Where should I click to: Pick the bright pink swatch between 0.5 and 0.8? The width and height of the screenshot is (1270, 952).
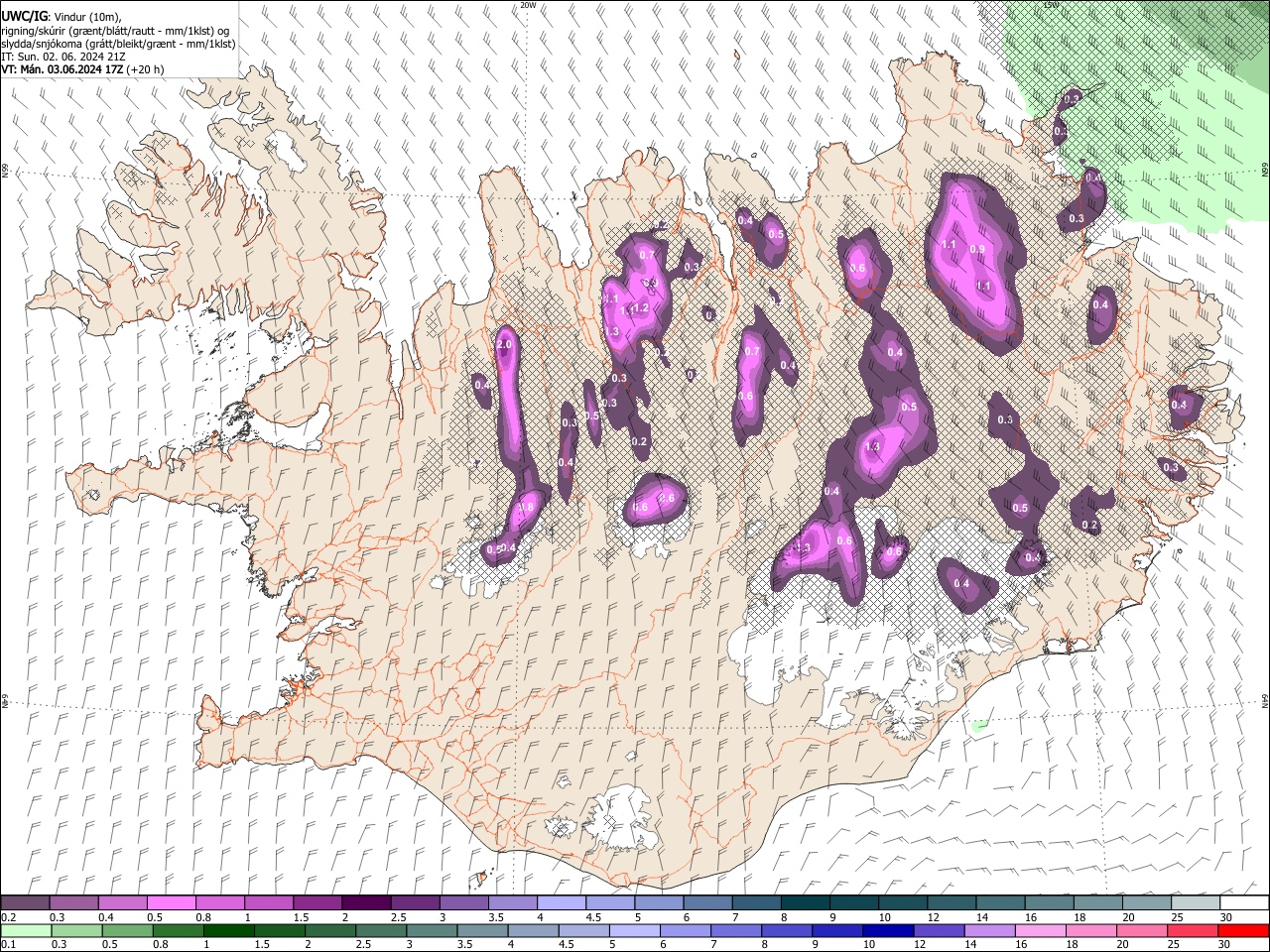click(171, 902)
